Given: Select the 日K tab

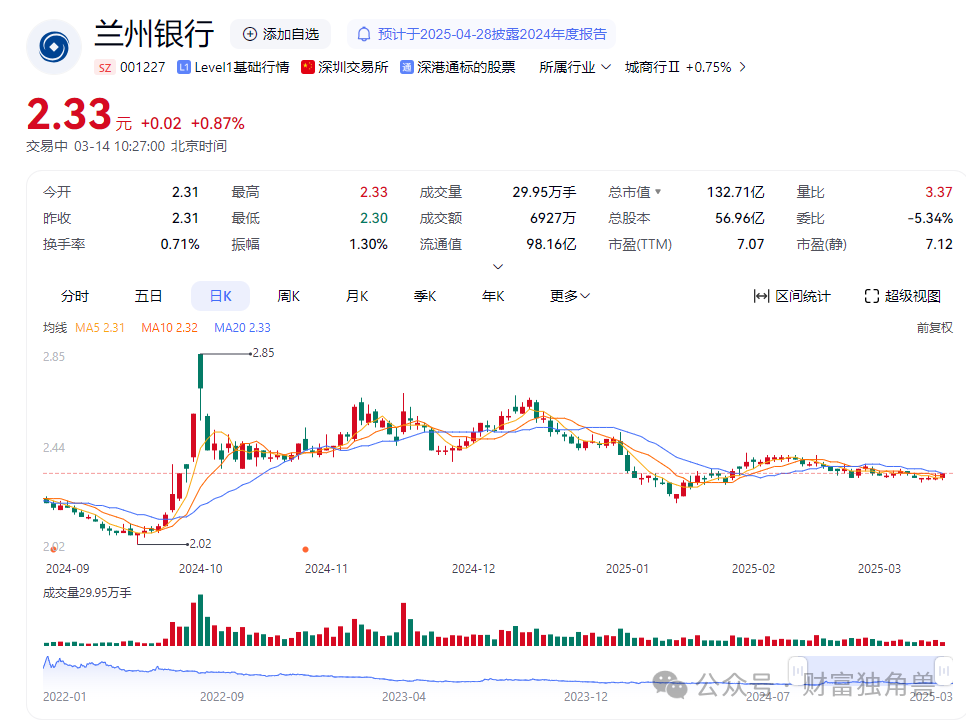Looking at the screenshot, I should 221,296.
